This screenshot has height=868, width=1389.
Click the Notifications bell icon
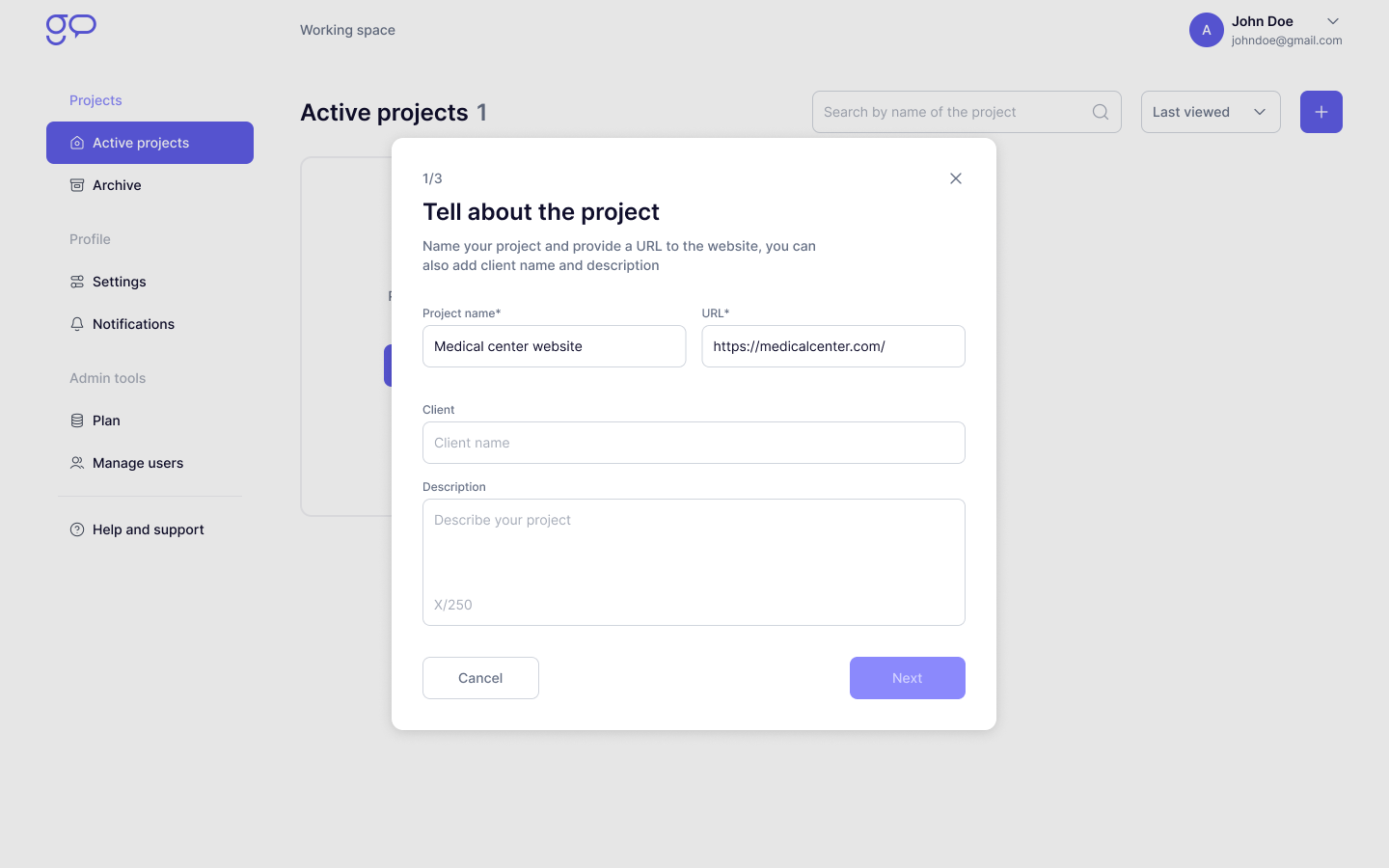[77, 324]
